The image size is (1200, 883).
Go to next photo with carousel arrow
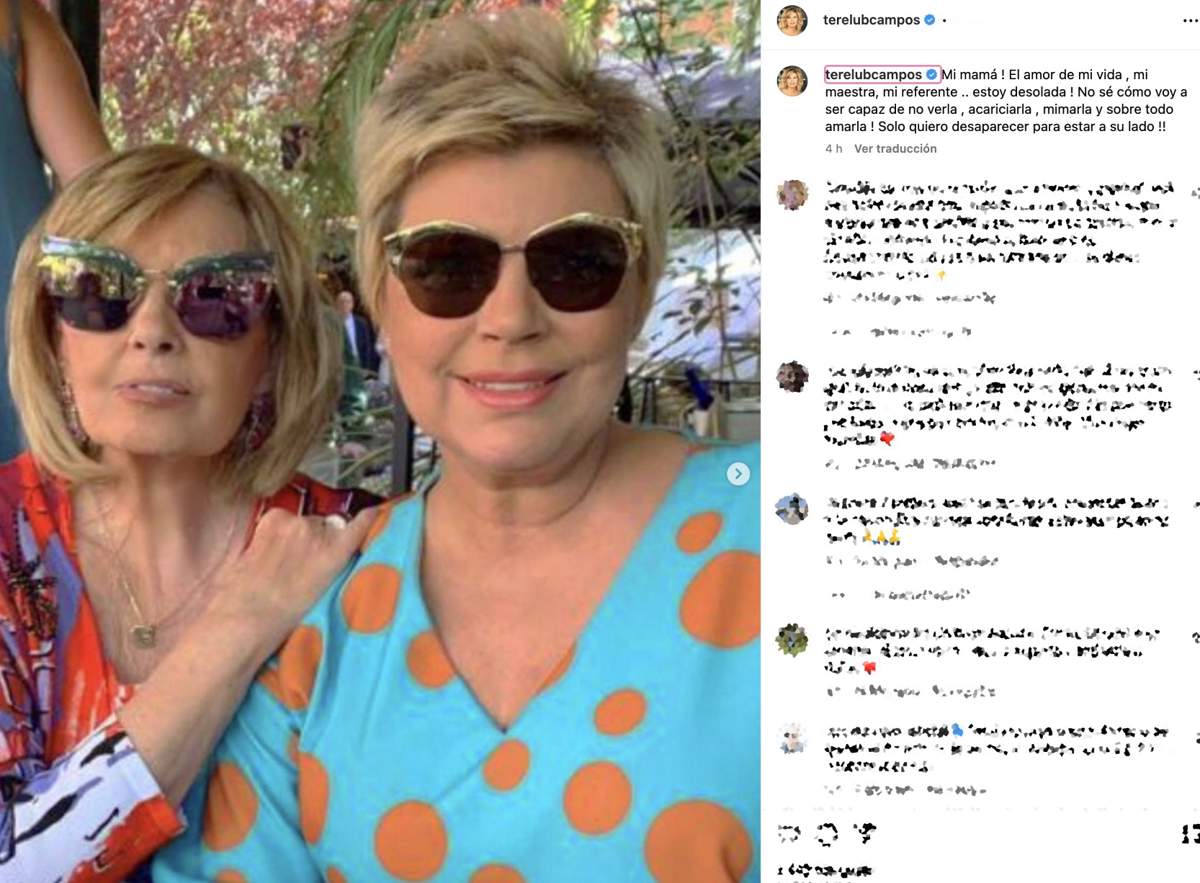point(738,474)
